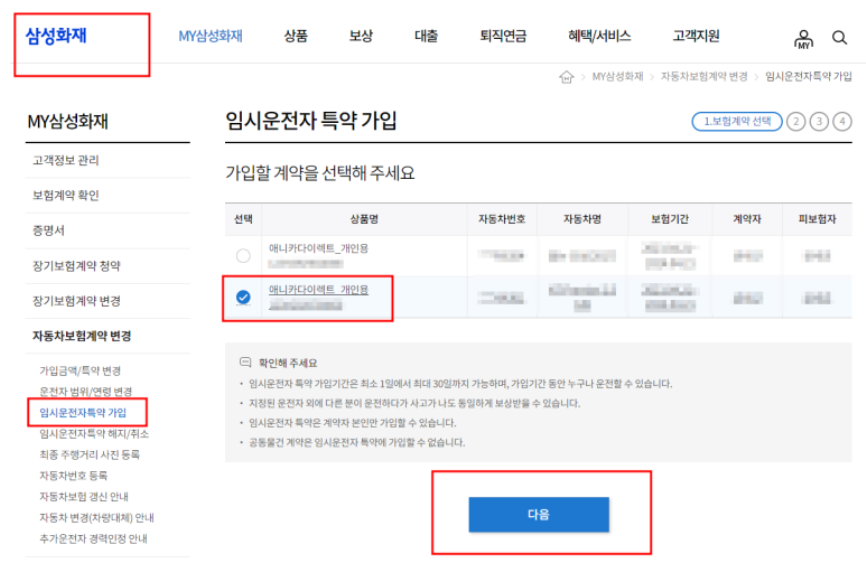Open 장기보험계약 변경 in sidebar
Image resolution: width=866 pixels, height=572 pixels.
pos(76,301)
